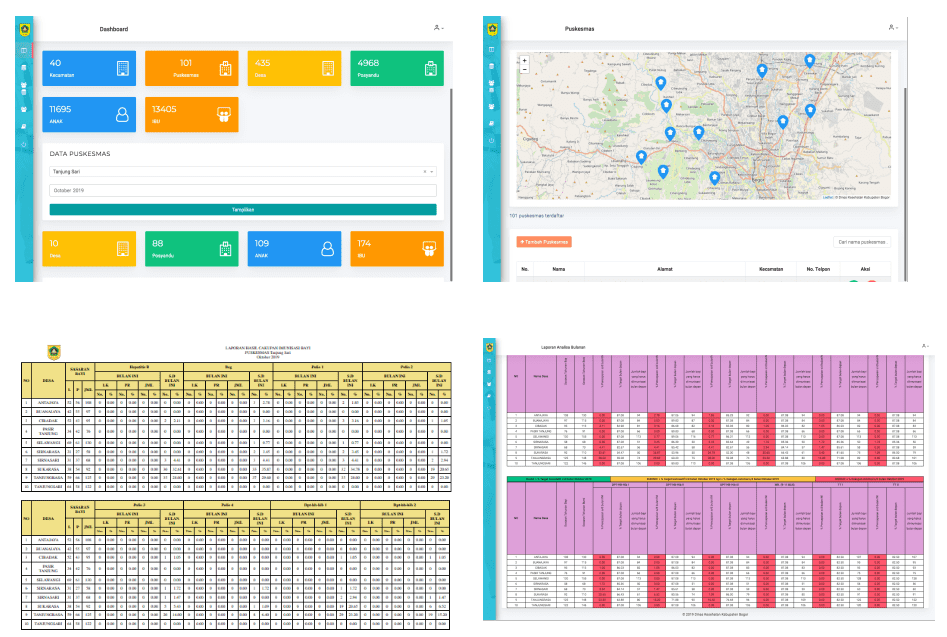Click the hospital icon on the 88 Posyandu card
The height and width of the screenshot is (637, 947).
click(x=225, y=249)
